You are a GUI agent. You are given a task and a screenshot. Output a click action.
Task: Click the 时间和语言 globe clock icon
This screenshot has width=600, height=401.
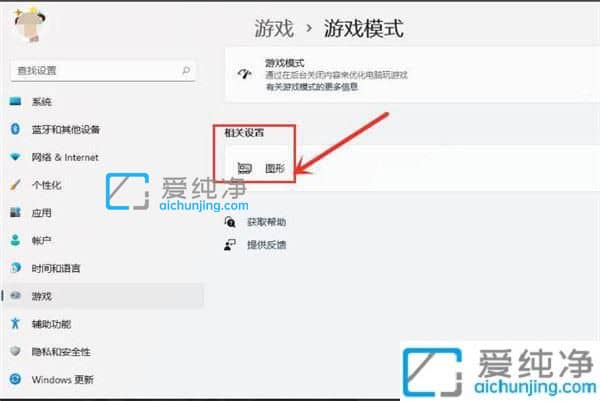coord(15,268)
